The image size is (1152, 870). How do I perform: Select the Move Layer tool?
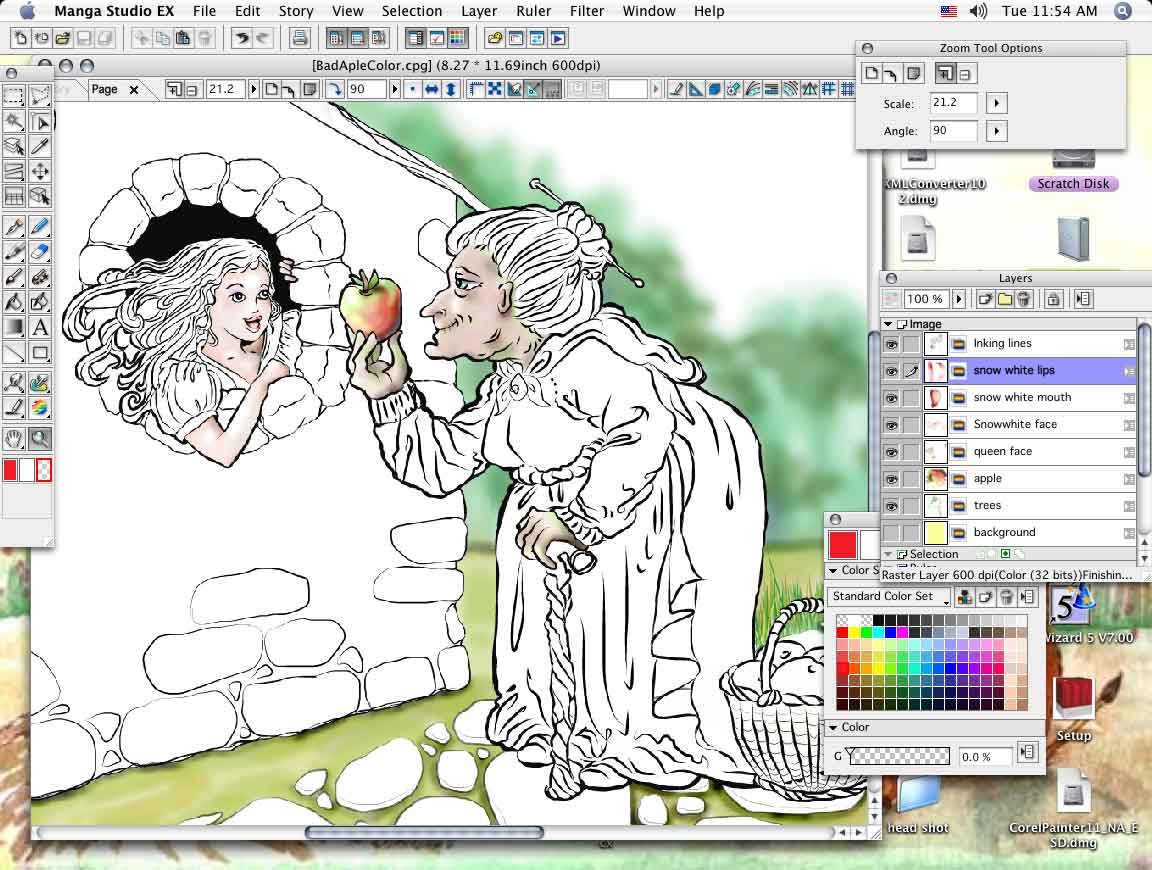(x=40, y=171)
